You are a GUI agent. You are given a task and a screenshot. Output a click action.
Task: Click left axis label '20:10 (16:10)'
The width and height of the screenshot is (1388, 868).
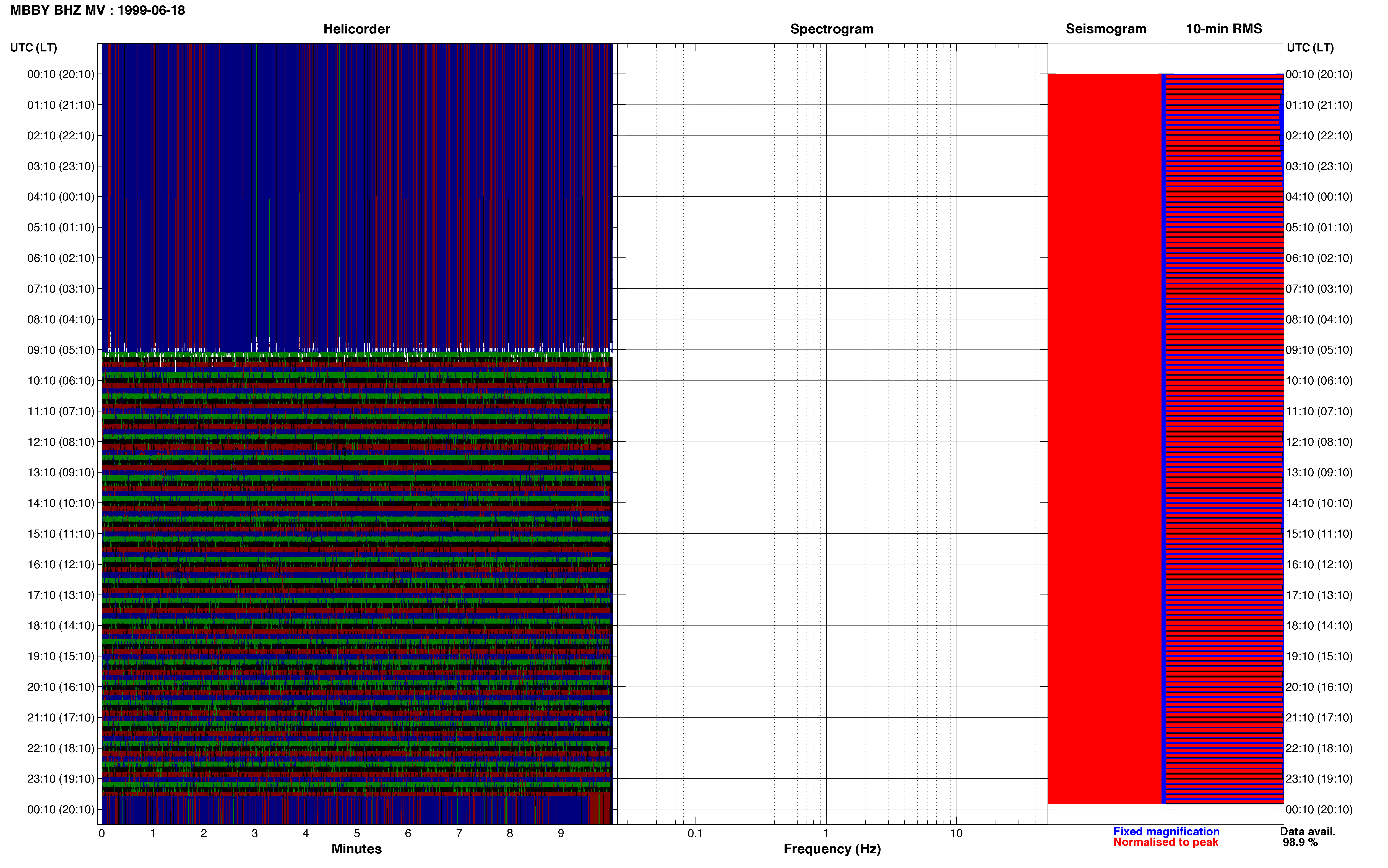(x=61, y=687)
